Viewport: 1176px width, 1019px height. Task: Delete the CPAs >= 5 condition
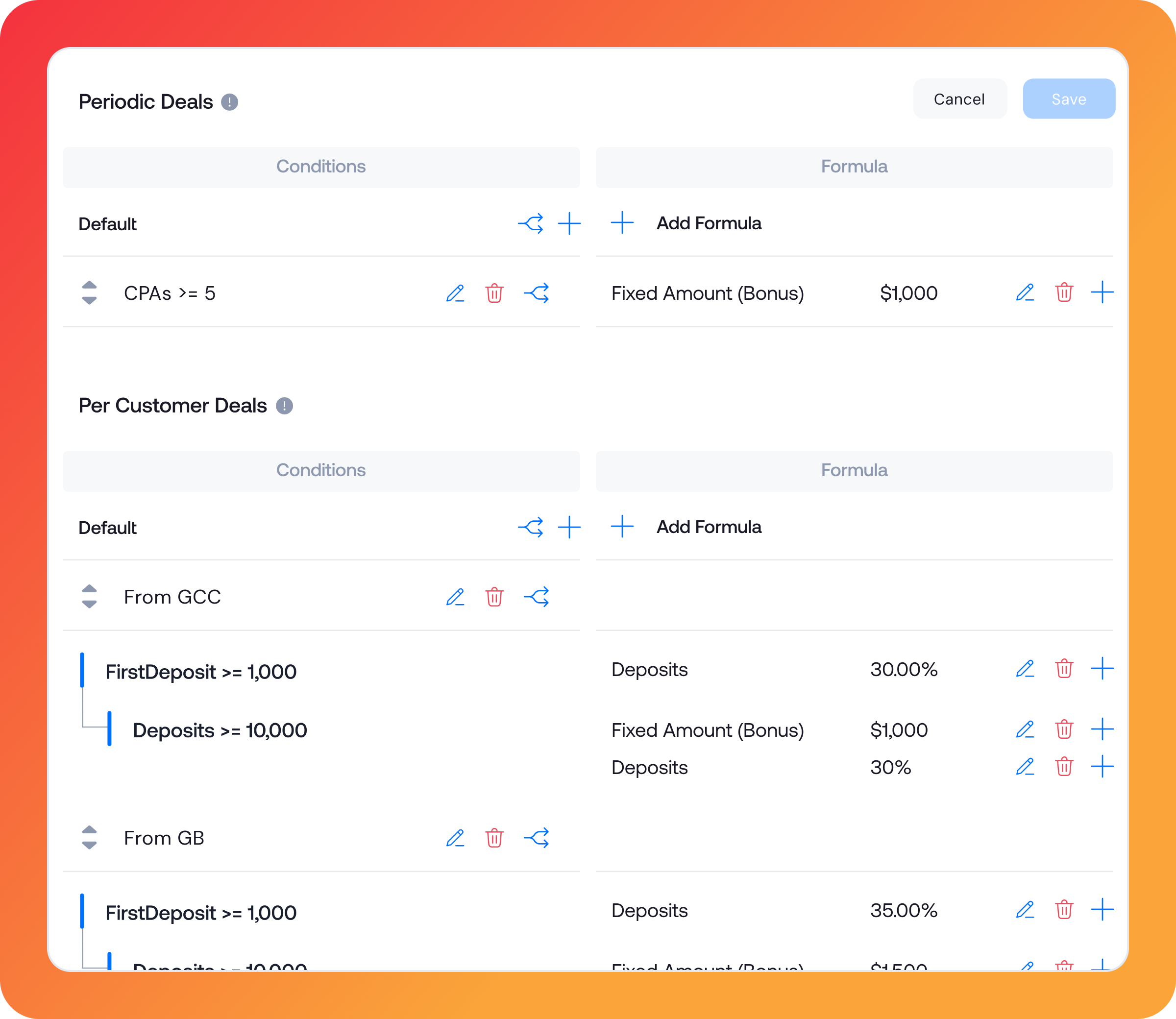[x=494, y=293]
